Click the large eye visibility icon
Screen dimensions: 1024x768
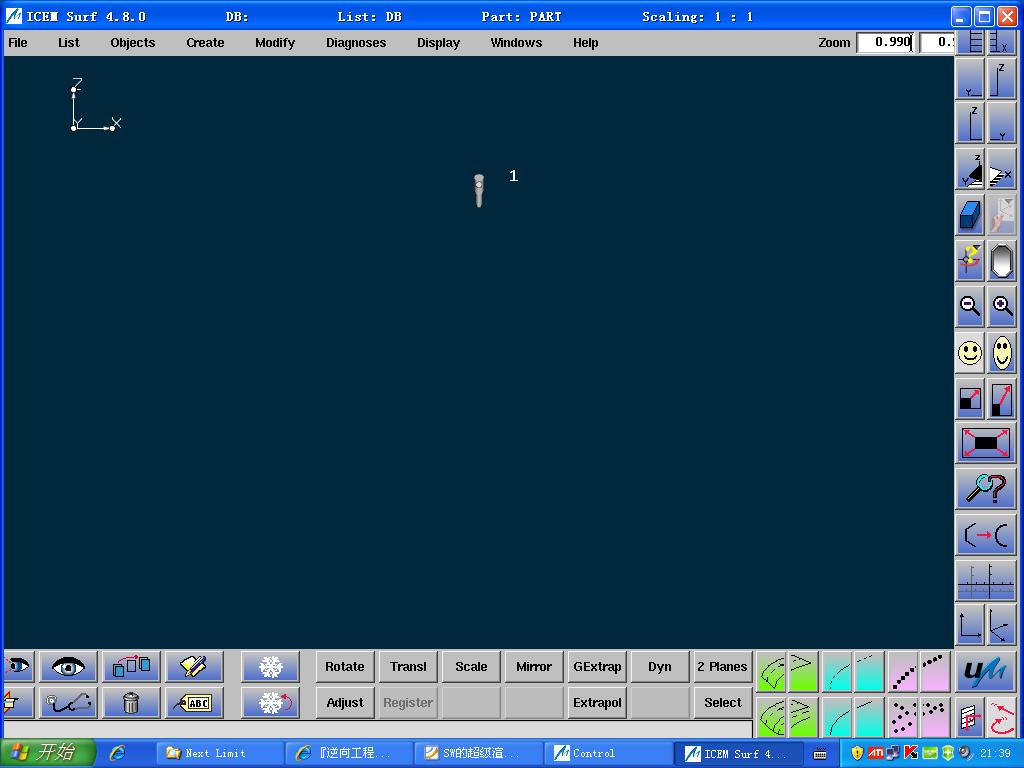pos(69,667)
